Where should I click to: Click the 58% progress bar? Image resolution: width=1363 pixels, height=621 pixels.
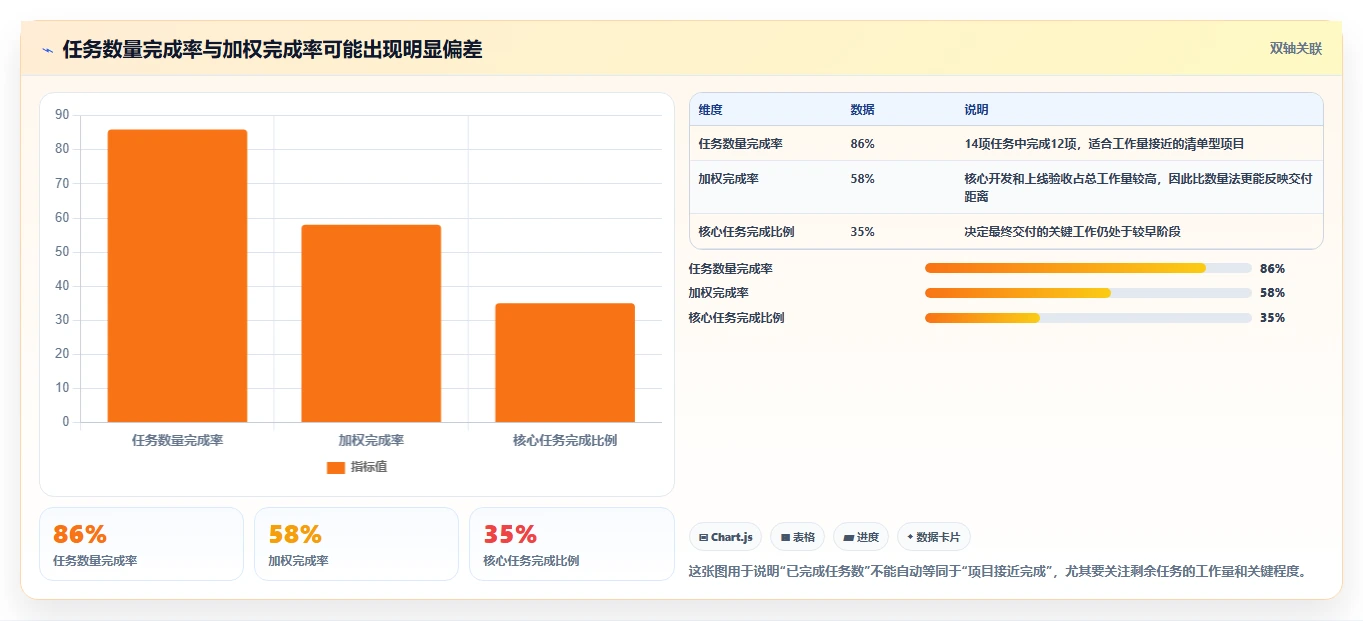[1088, 293]
